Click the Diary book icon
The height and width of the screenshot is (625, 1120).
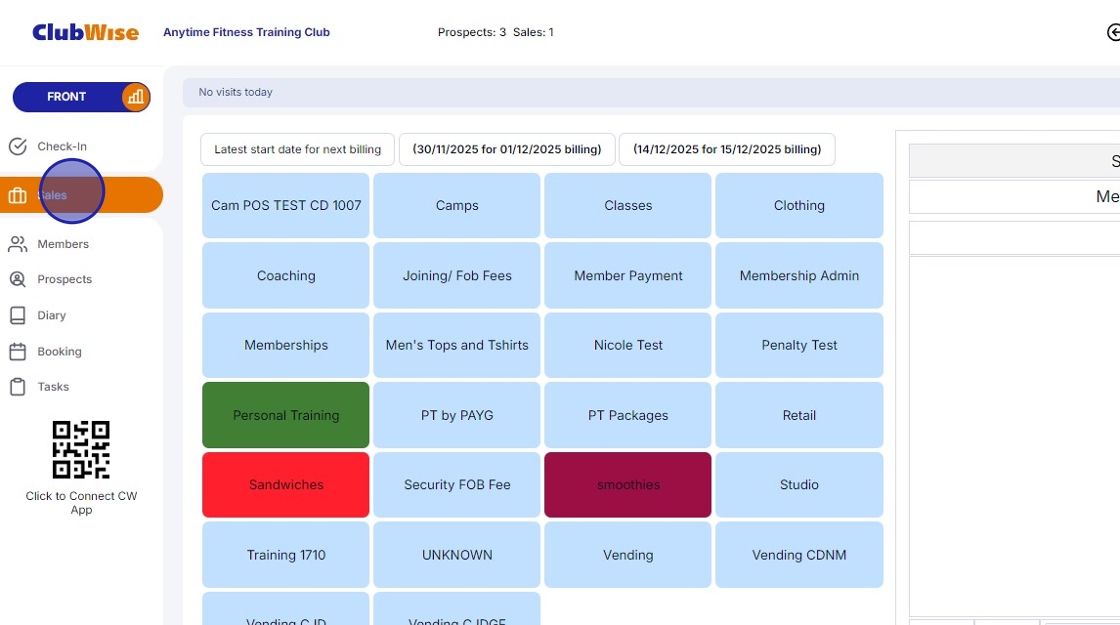point(18,315)
